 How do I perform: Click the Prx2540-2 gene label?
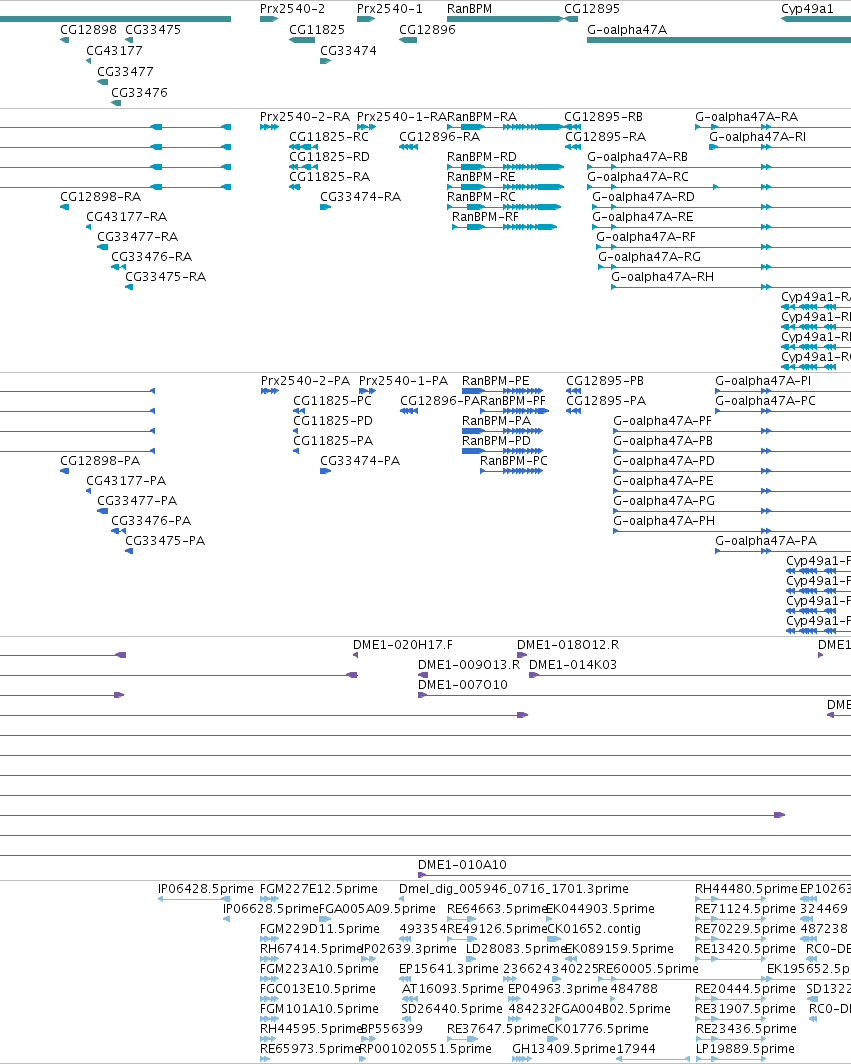pyautogui.click(x=292, y=9)
